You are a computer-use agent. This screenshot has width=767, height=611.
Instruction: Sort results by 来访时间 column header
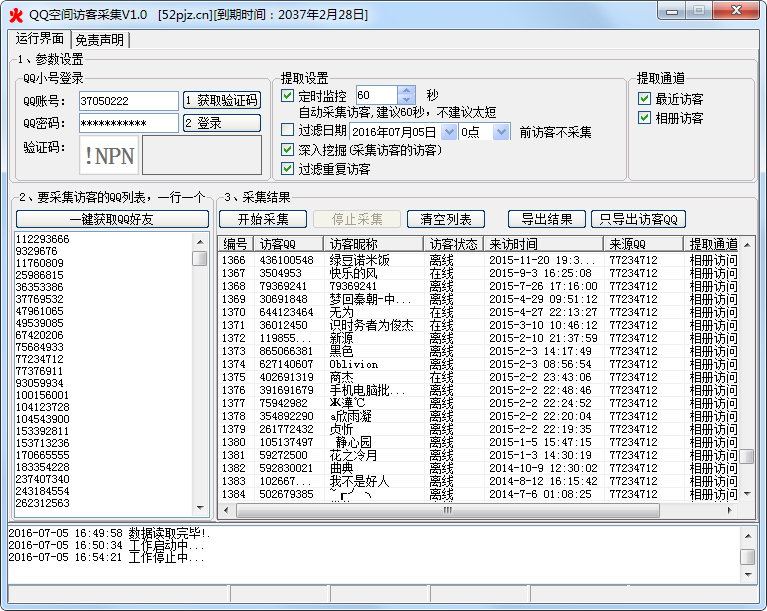(x=542, y=244)
